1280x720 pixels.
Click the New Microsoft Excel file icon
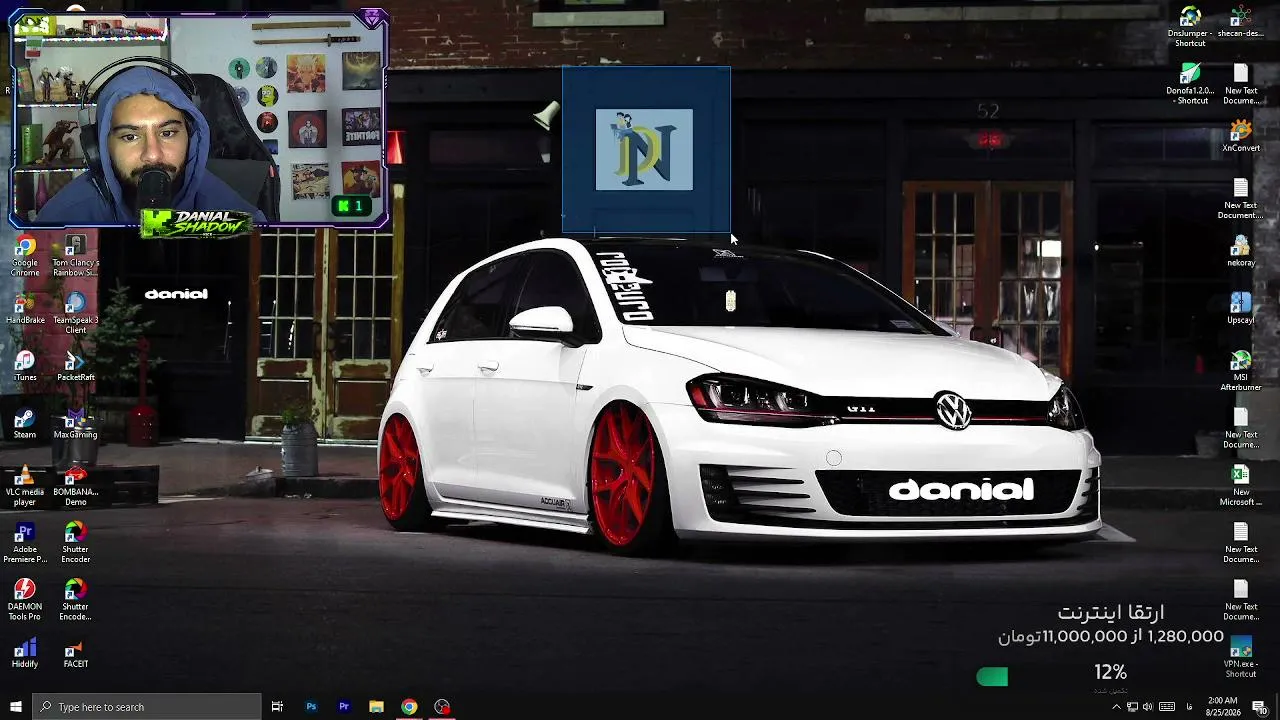pyautogui.click(x=1241, y=486)
